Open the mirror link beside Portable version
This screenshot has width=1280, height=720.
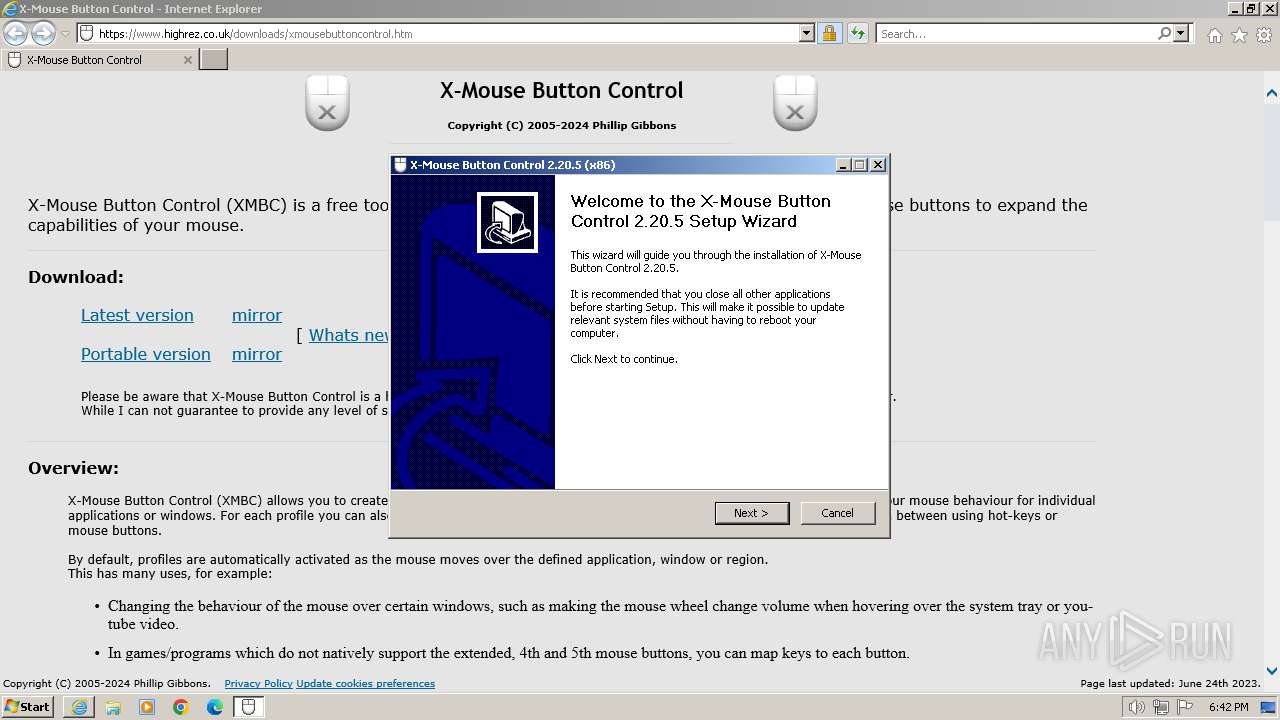[x=257, y=354]
